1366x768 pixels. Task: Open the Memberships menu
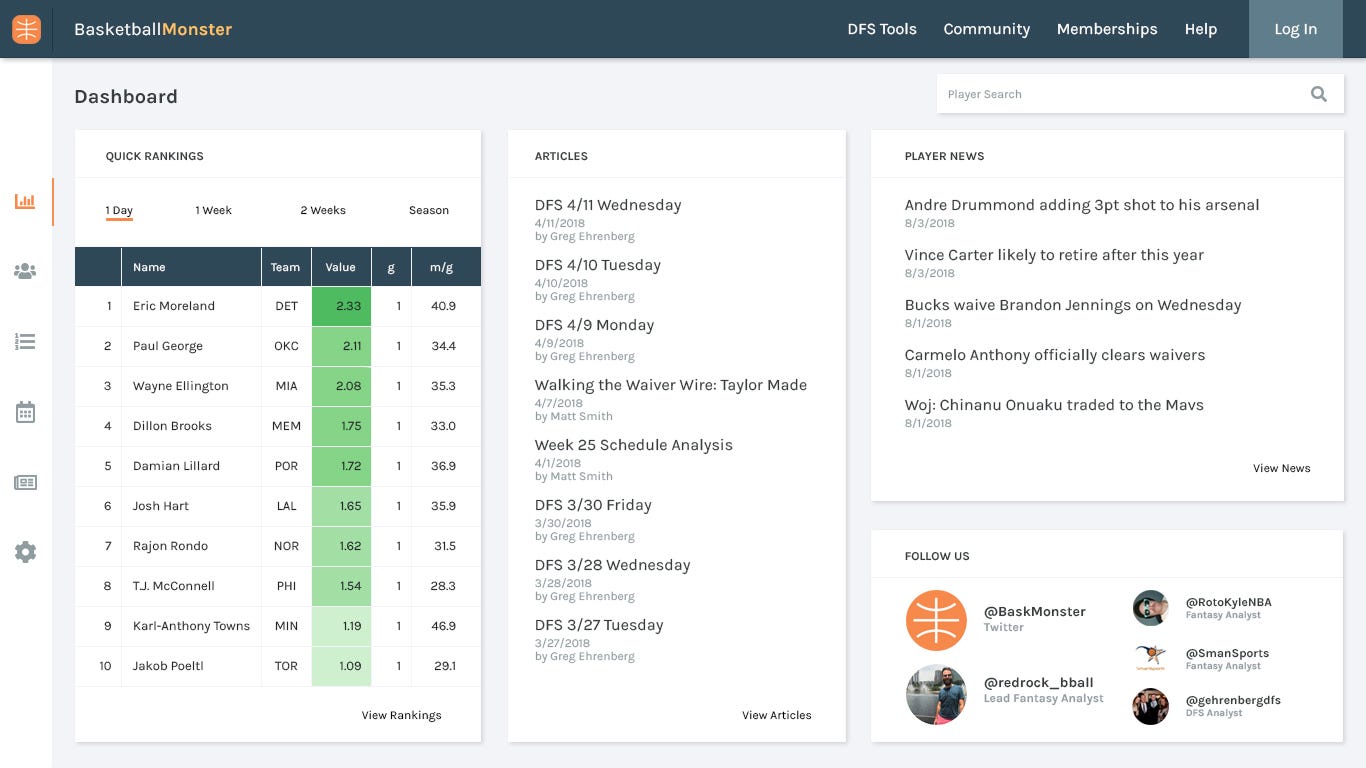pyautogui.click(x=1107, y=29)
